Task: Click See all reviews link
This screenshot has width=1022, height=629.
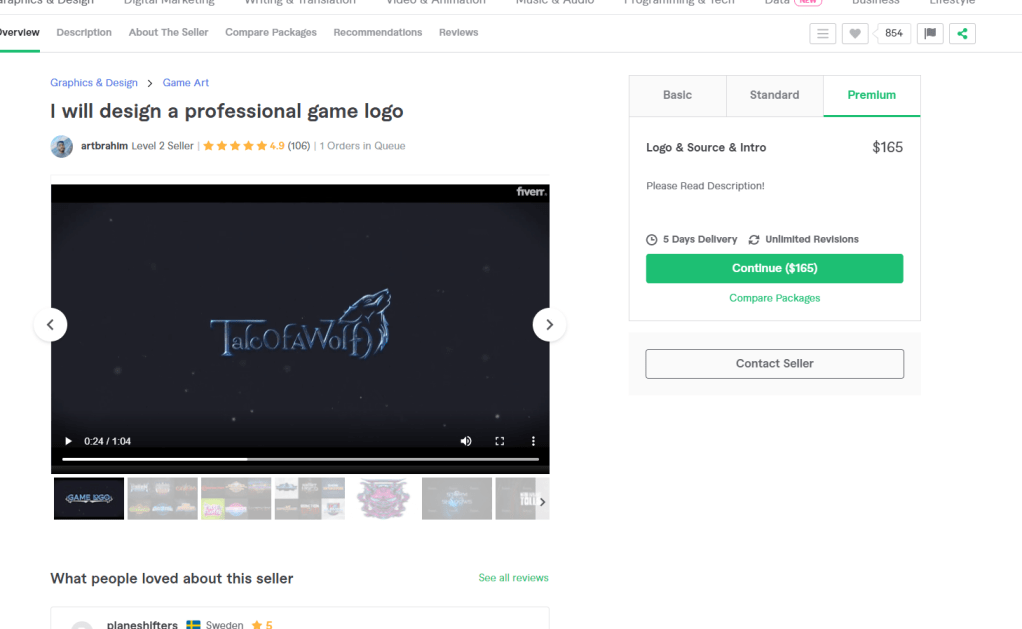Action: point(513,578)
